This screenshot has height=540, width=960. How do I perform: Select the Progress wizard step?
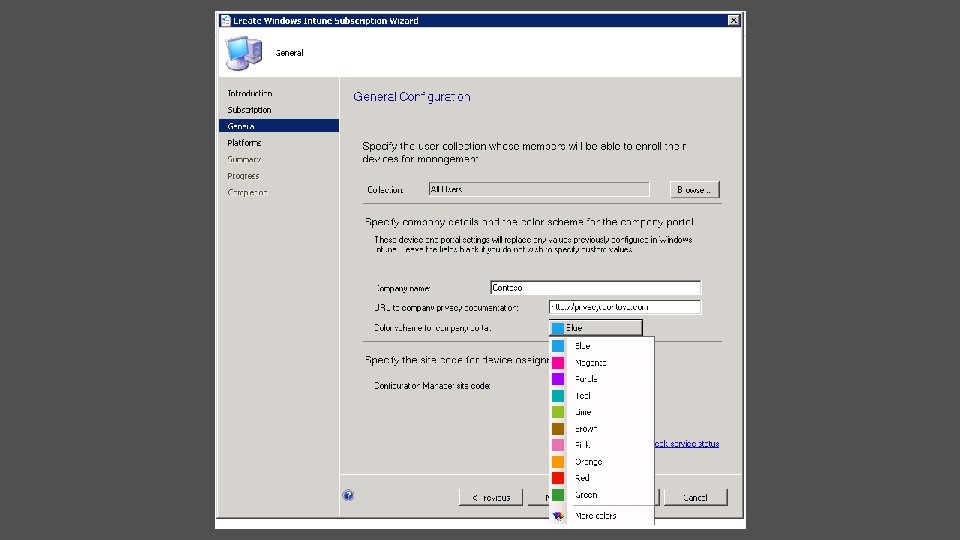pyautogui.click(x=243, y=176)
